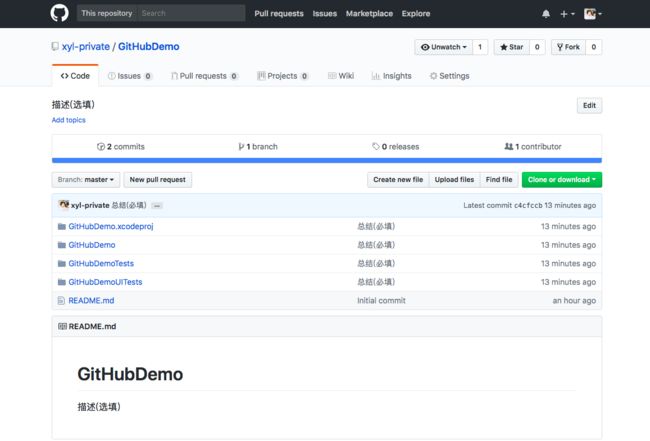Create new file in the repository

[x=398, y=179]
